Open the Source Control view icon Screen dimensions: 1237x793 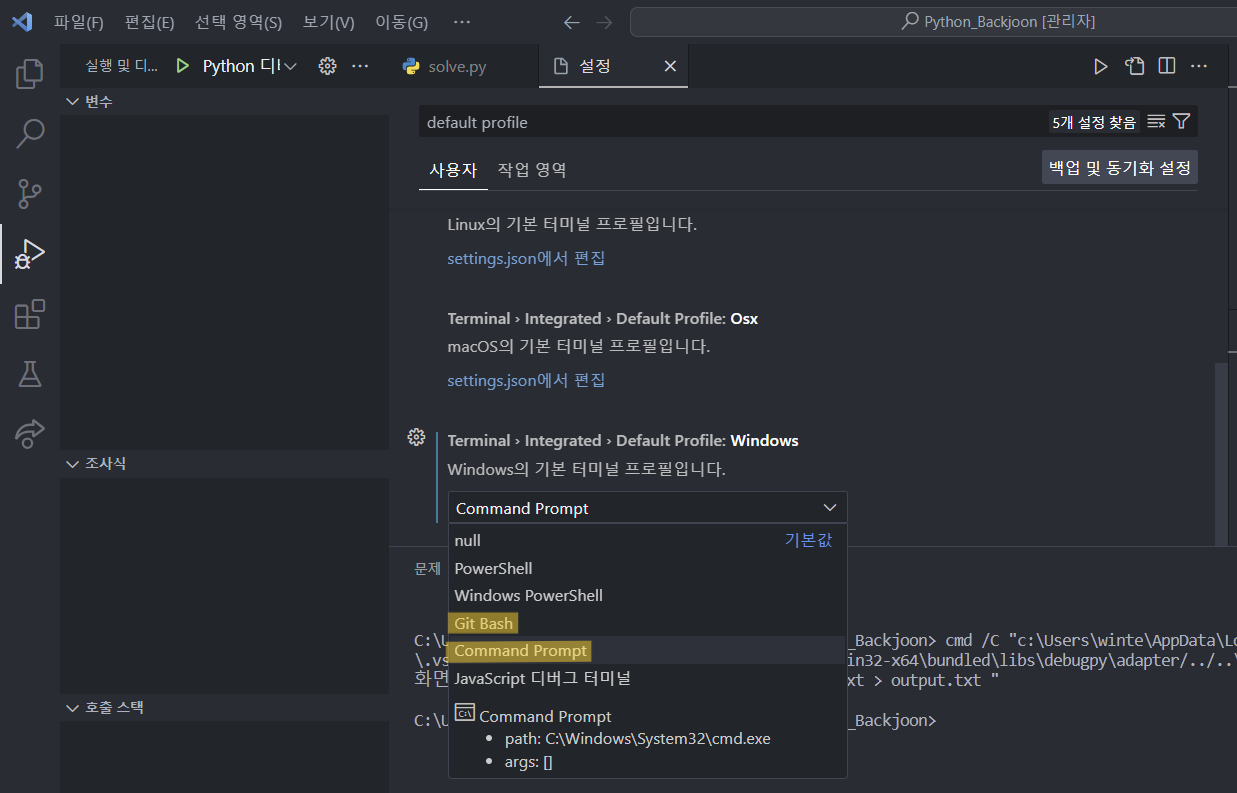pyautogui.click(x=30, y=193)
